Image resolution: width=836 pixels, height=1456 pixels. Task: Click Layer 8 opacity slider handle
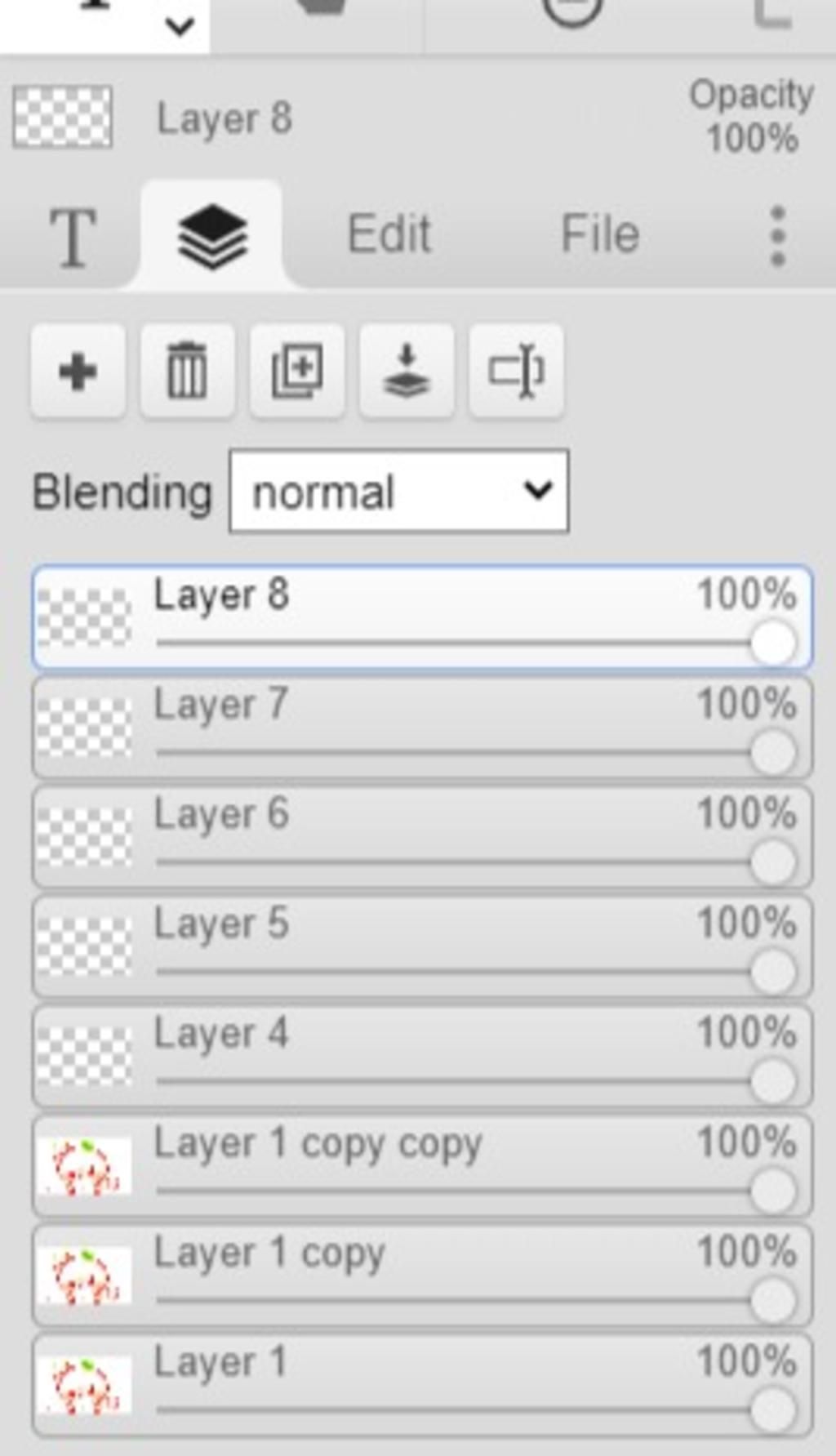[x=773, y=643]
